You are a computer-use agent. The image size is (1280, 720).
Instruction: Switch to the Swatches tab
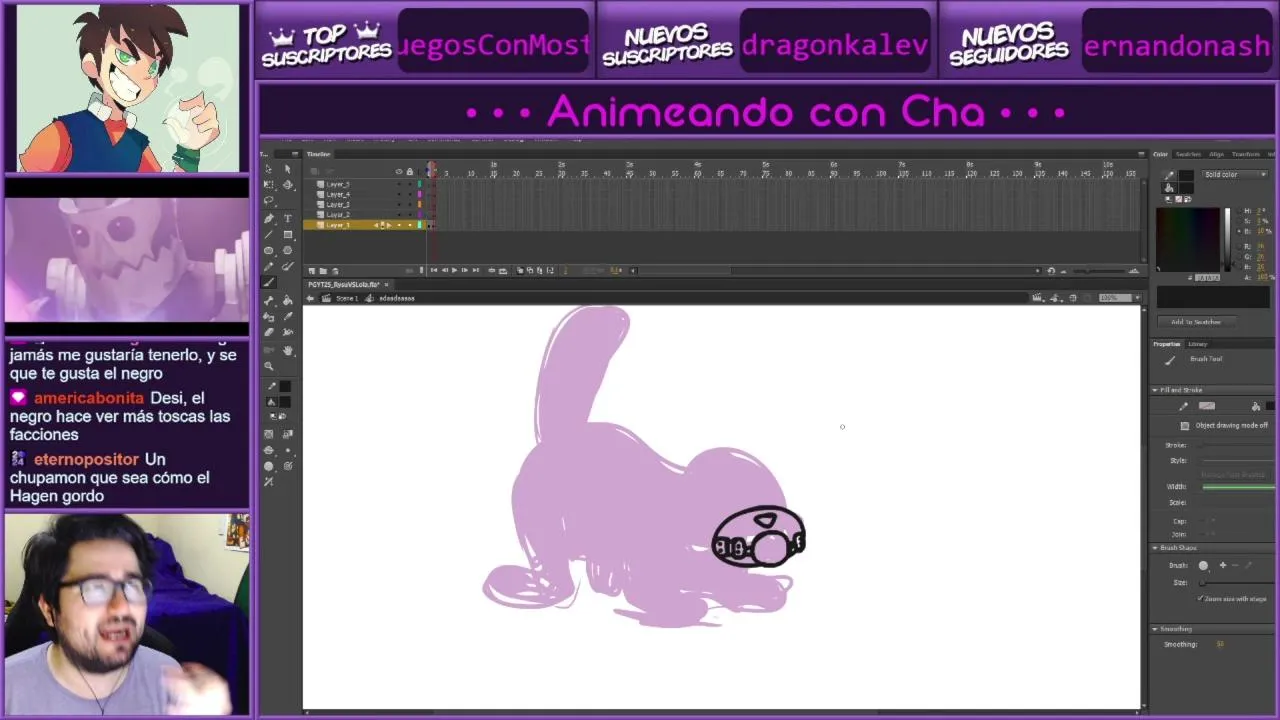pos(1188,154)
